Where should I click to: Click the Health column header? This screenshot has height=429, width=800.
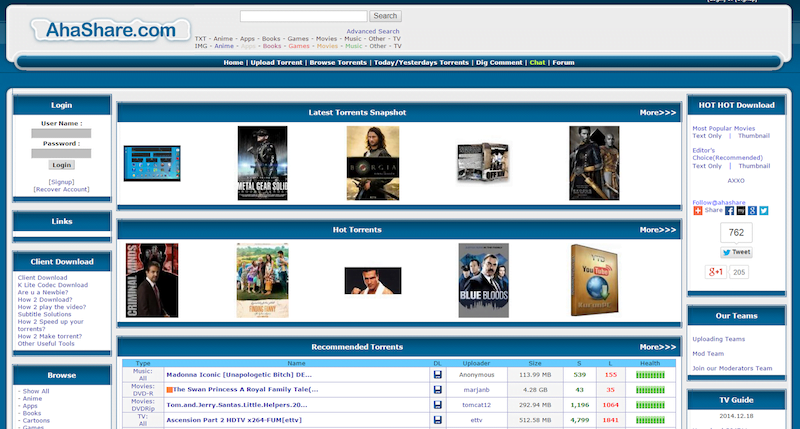(x=650, y=363)
